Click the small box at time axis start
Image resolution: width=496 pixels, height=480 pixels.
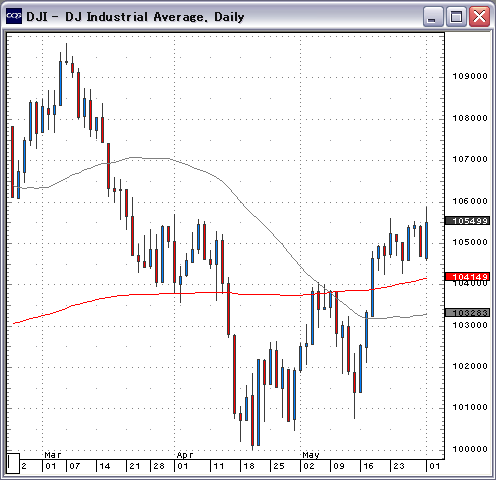[x=13, y=463]
